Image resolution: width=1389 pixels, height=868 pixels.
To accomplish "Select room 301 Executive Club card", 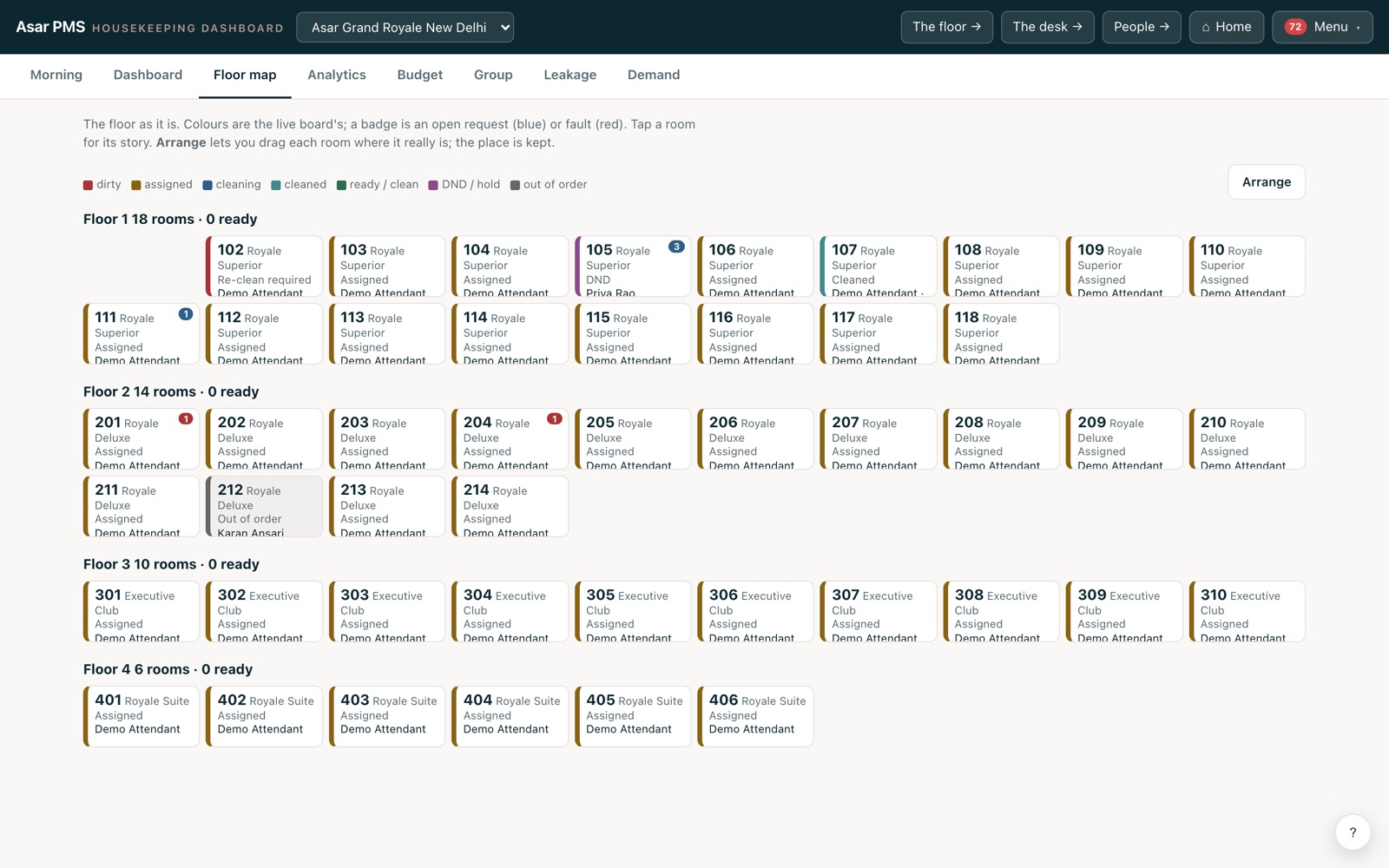I will (x=142, y=612).
